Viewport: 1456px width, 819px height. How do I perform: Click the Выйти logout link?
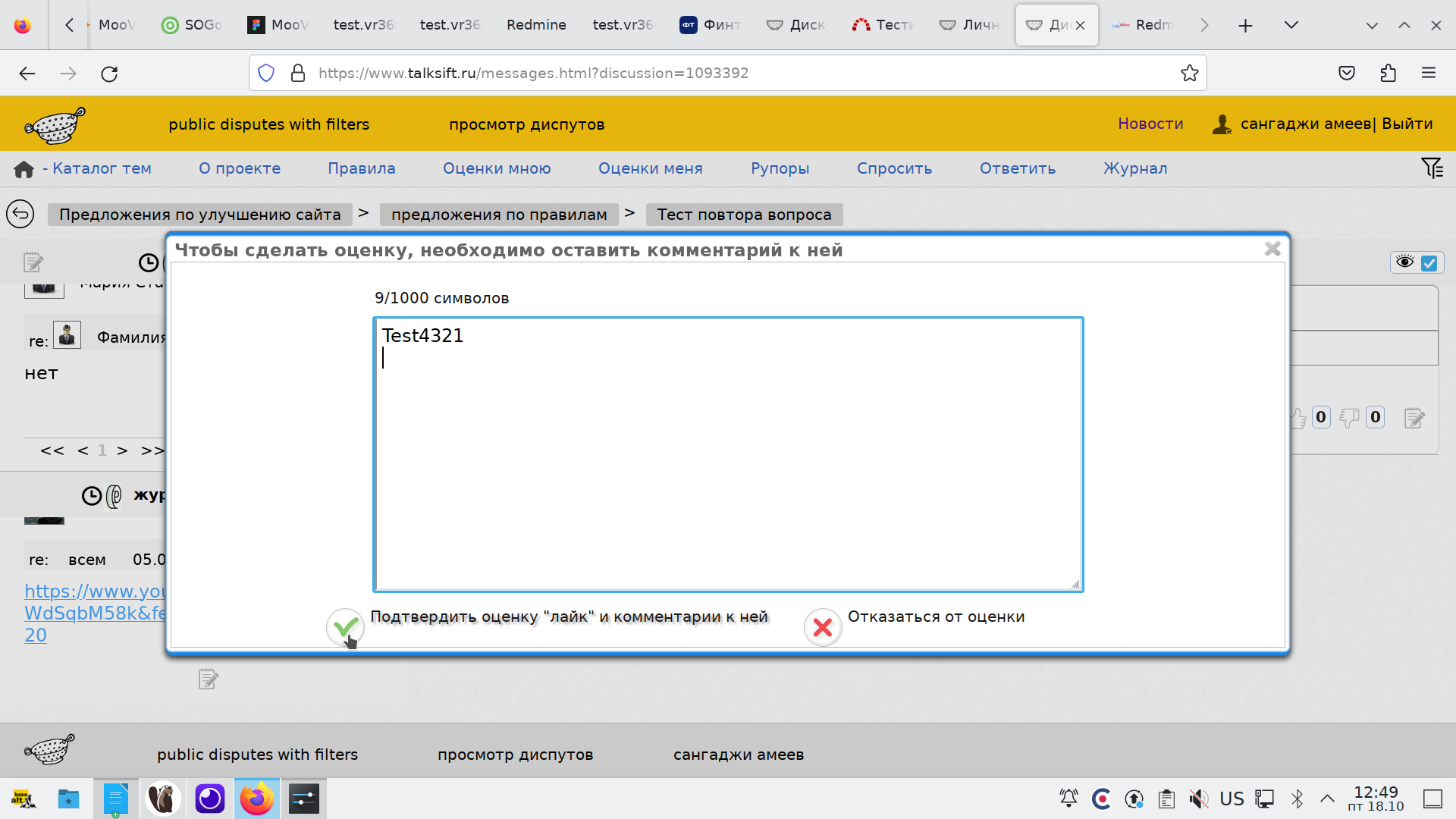click(1407, 124)
